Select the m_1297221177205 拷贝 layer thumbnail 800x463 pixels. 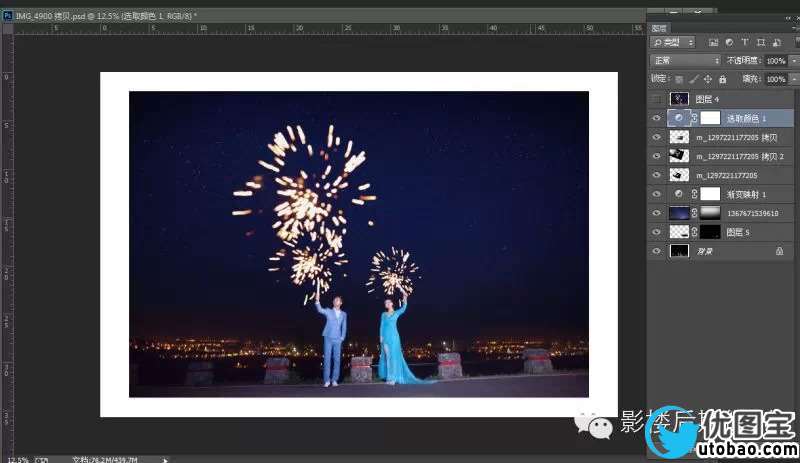pos(679,137)
